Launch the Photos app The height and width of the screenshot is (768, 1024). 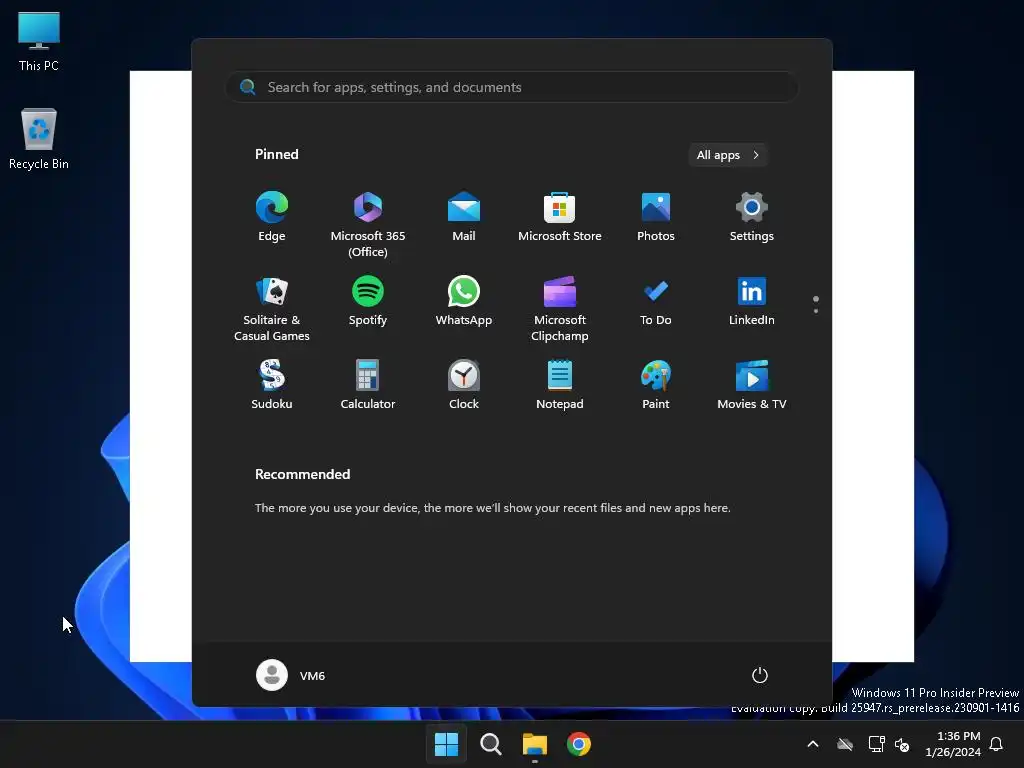[656, 217]
